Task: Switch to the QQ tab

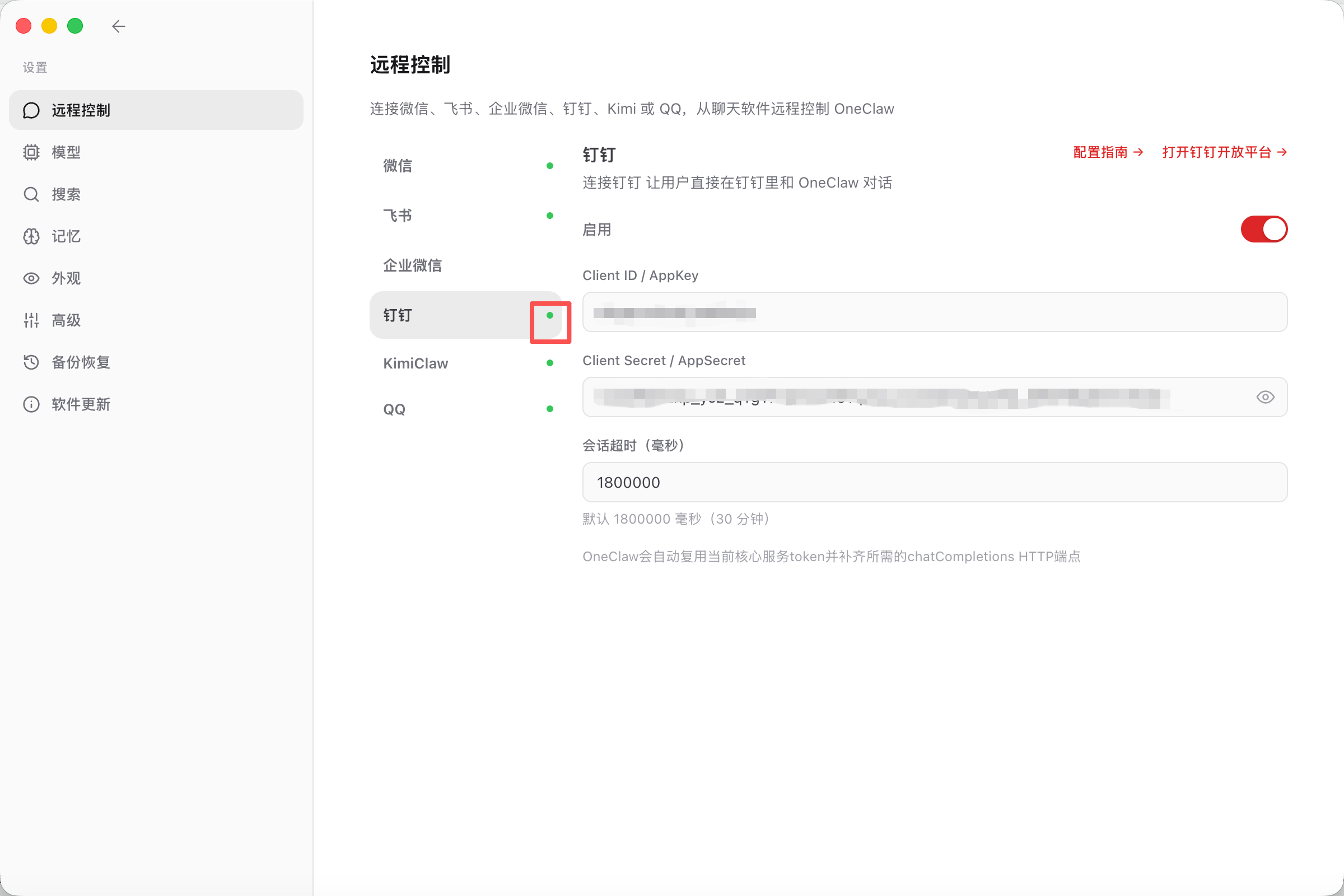Action: coord(394,409)
